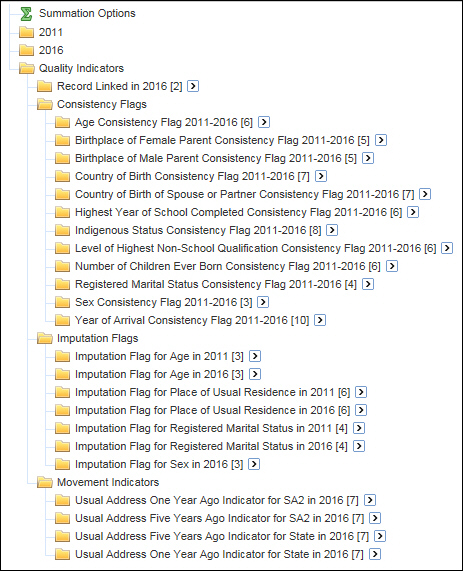
Task: Click the Registered Marital Status Consistency folder icon
Action: (x=62, y=284)
